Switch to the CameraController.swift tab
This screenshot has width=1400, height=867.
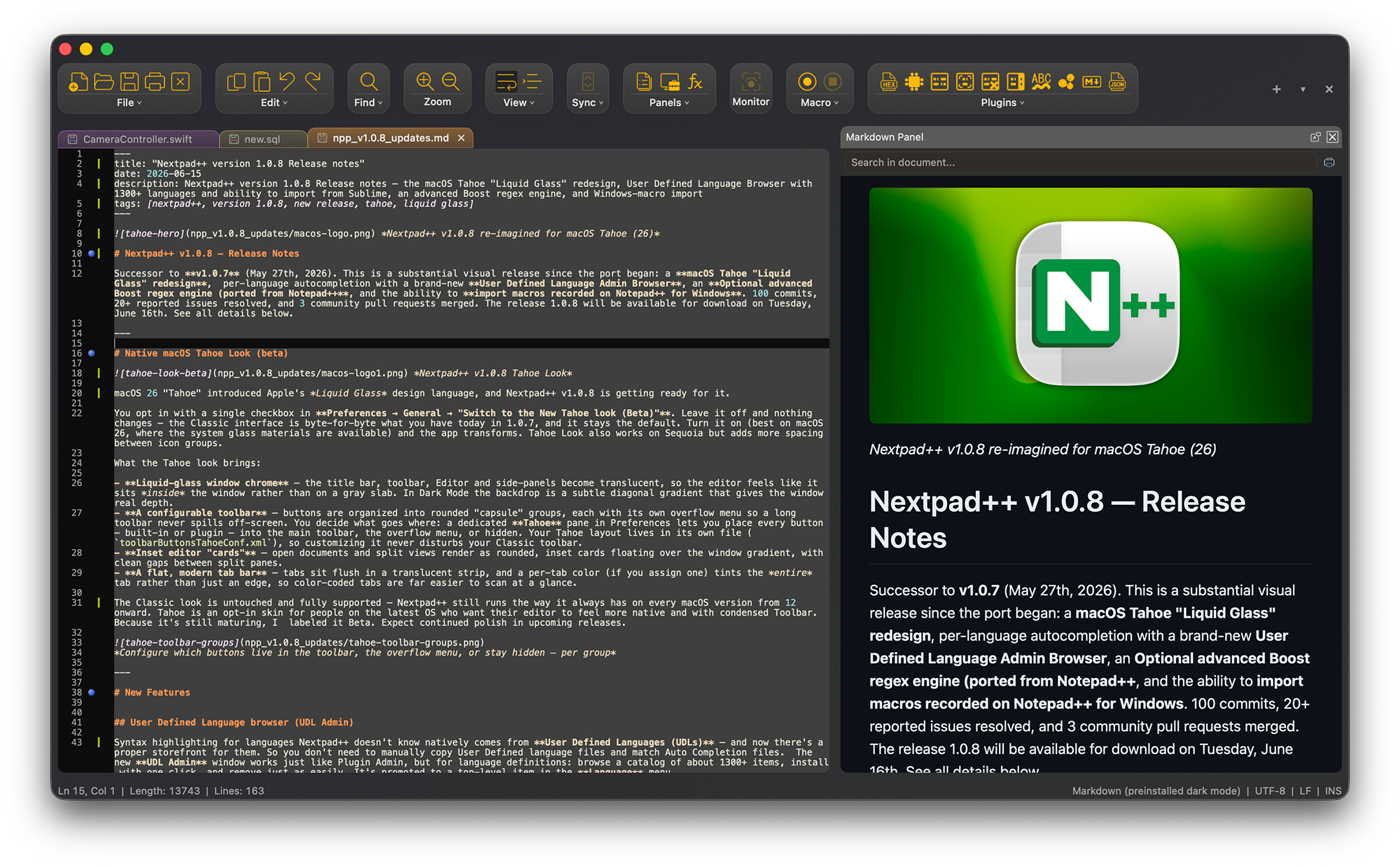(x=137, y=139)
